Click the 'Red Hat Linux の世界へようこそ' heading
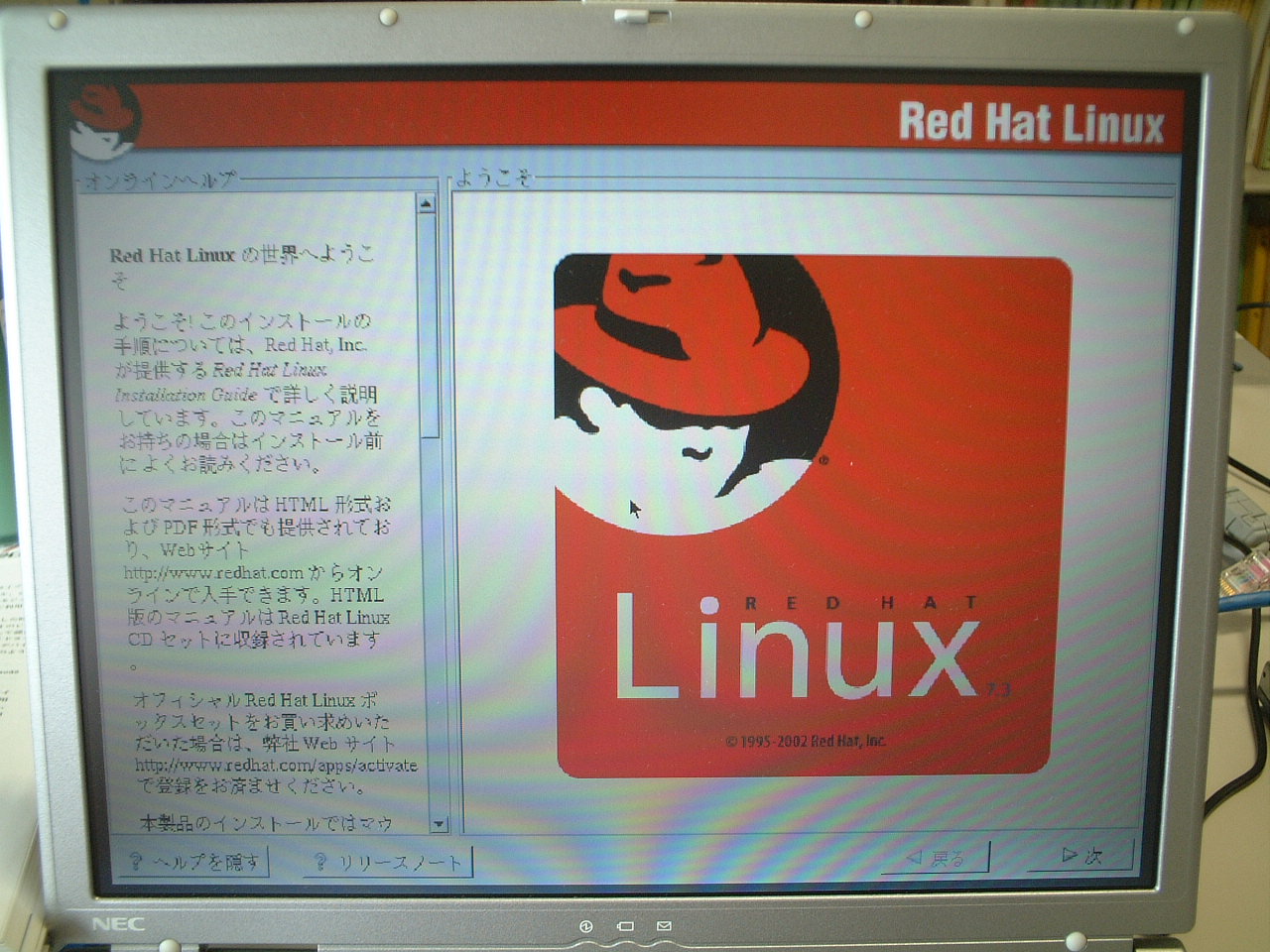 tap(241, 266)
